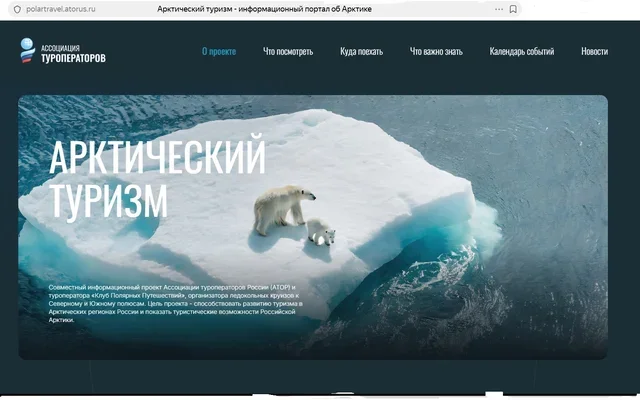Click the globe logo of the tour operators association
This screenshot has height=400, width=640.
pos(27,51)
